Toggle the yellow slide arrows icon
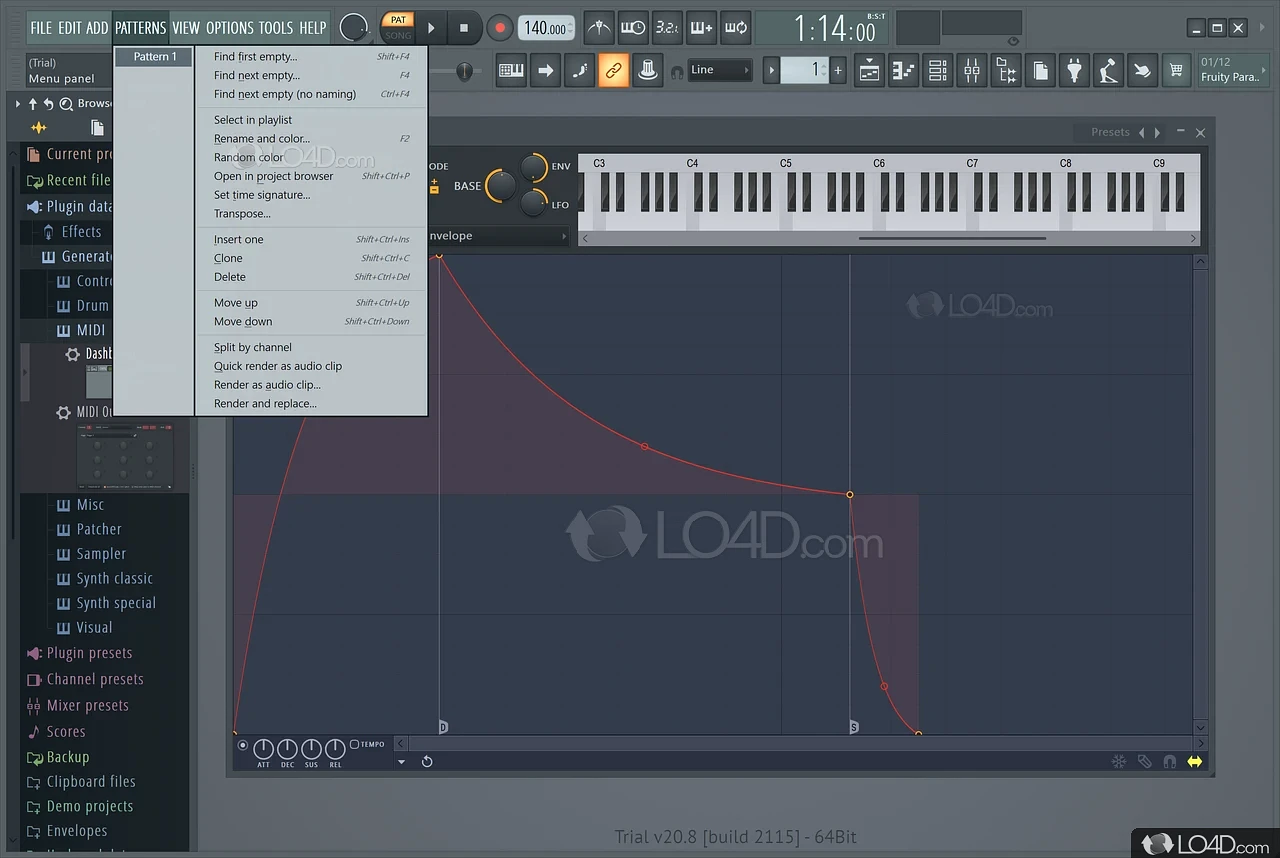Image resolution: width=1280 pixels, height=858 pixels. [1194, 762]
